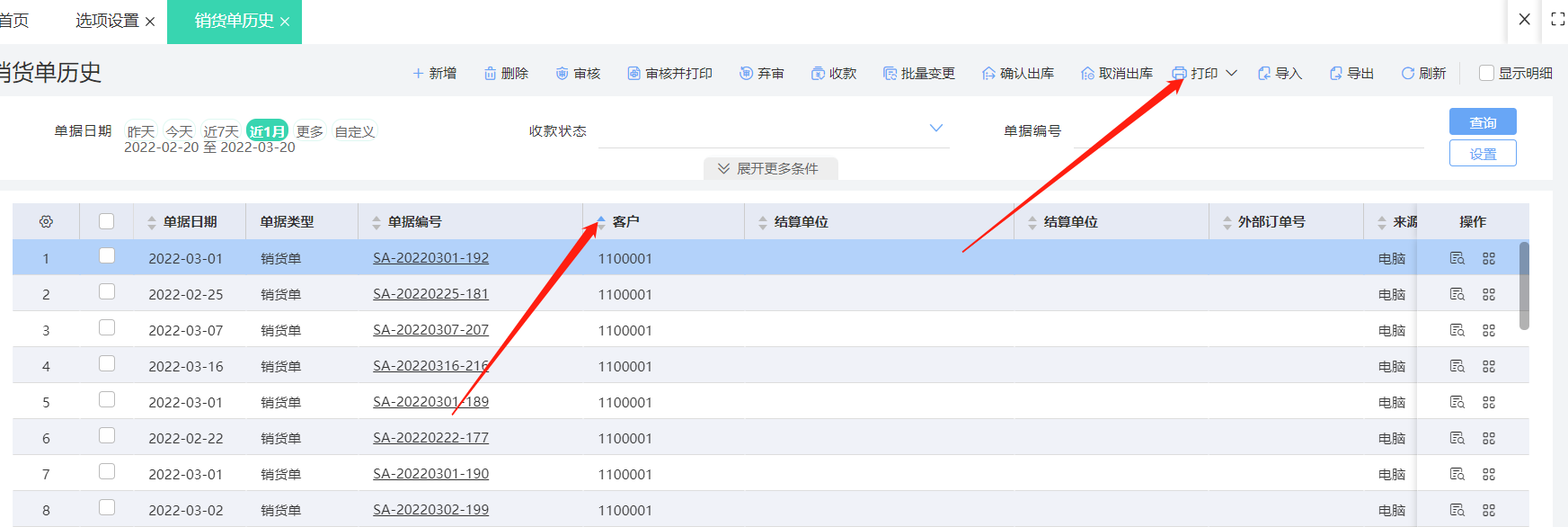Switch to the 选项设置 tab

tap(107, 21)
